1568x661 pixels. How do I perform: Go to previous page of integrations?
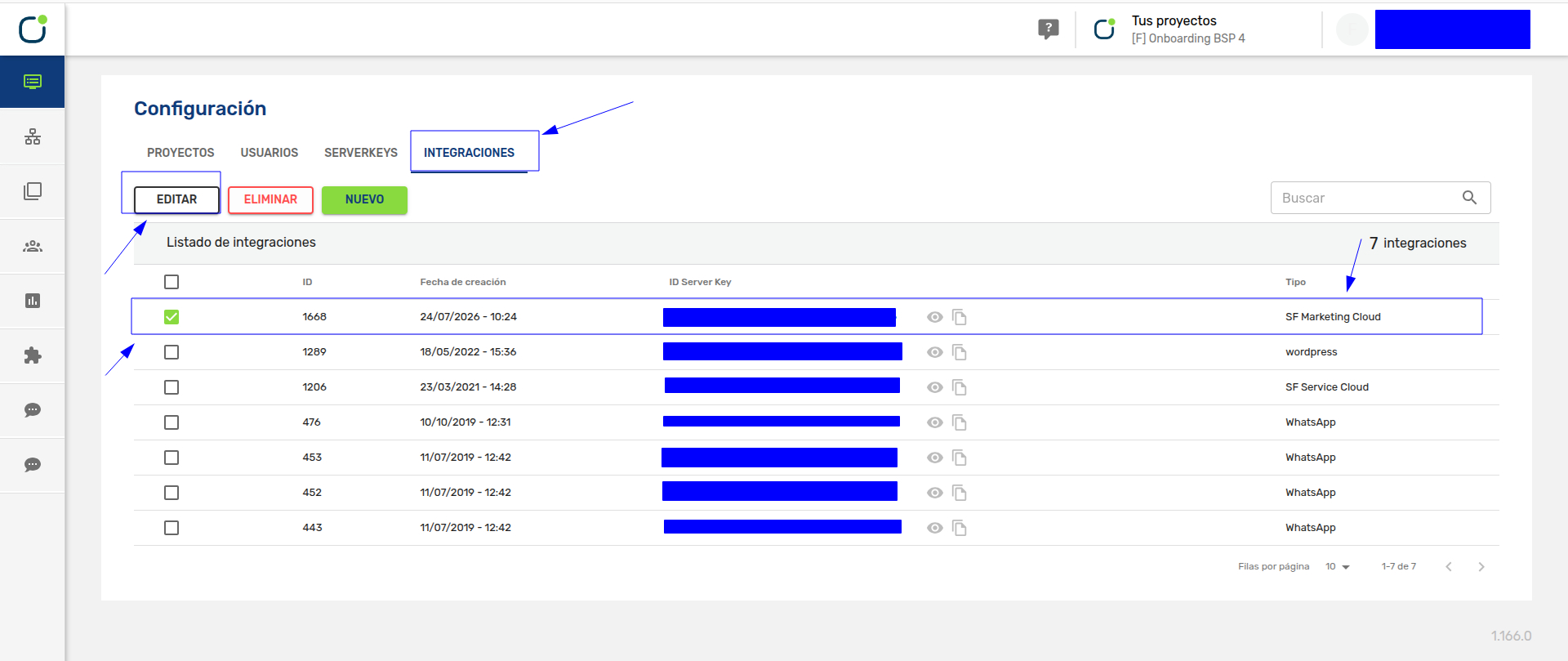(1449, 566)
